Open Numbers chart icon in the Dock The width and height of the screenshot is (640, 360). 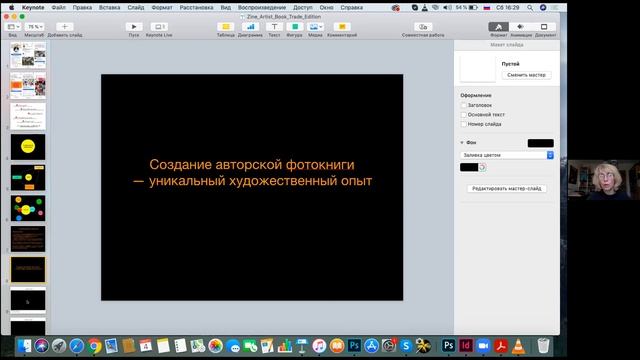point(285,346)
